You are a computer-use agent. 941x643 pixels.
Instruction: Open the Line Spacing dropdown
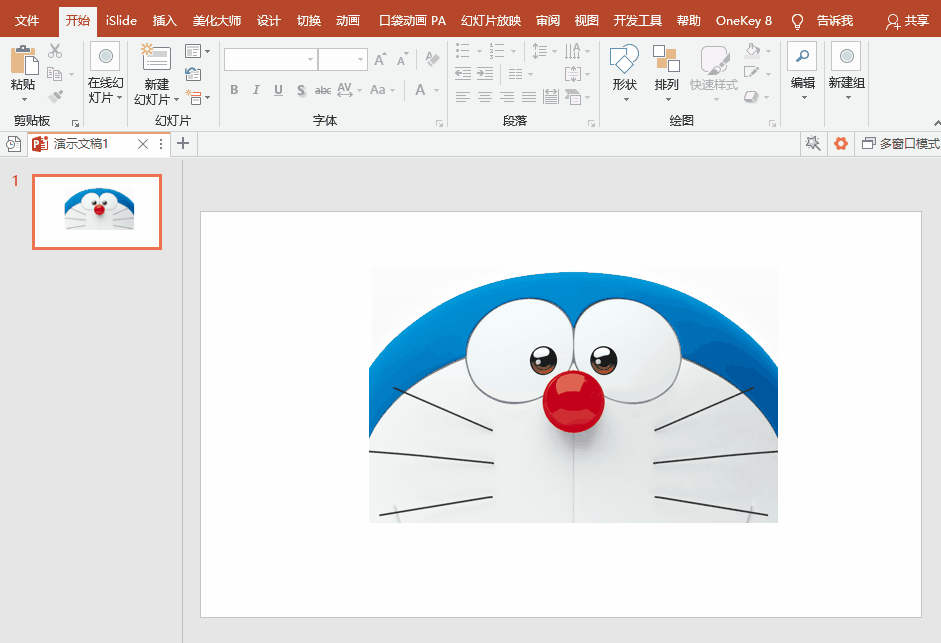point(544,51)
